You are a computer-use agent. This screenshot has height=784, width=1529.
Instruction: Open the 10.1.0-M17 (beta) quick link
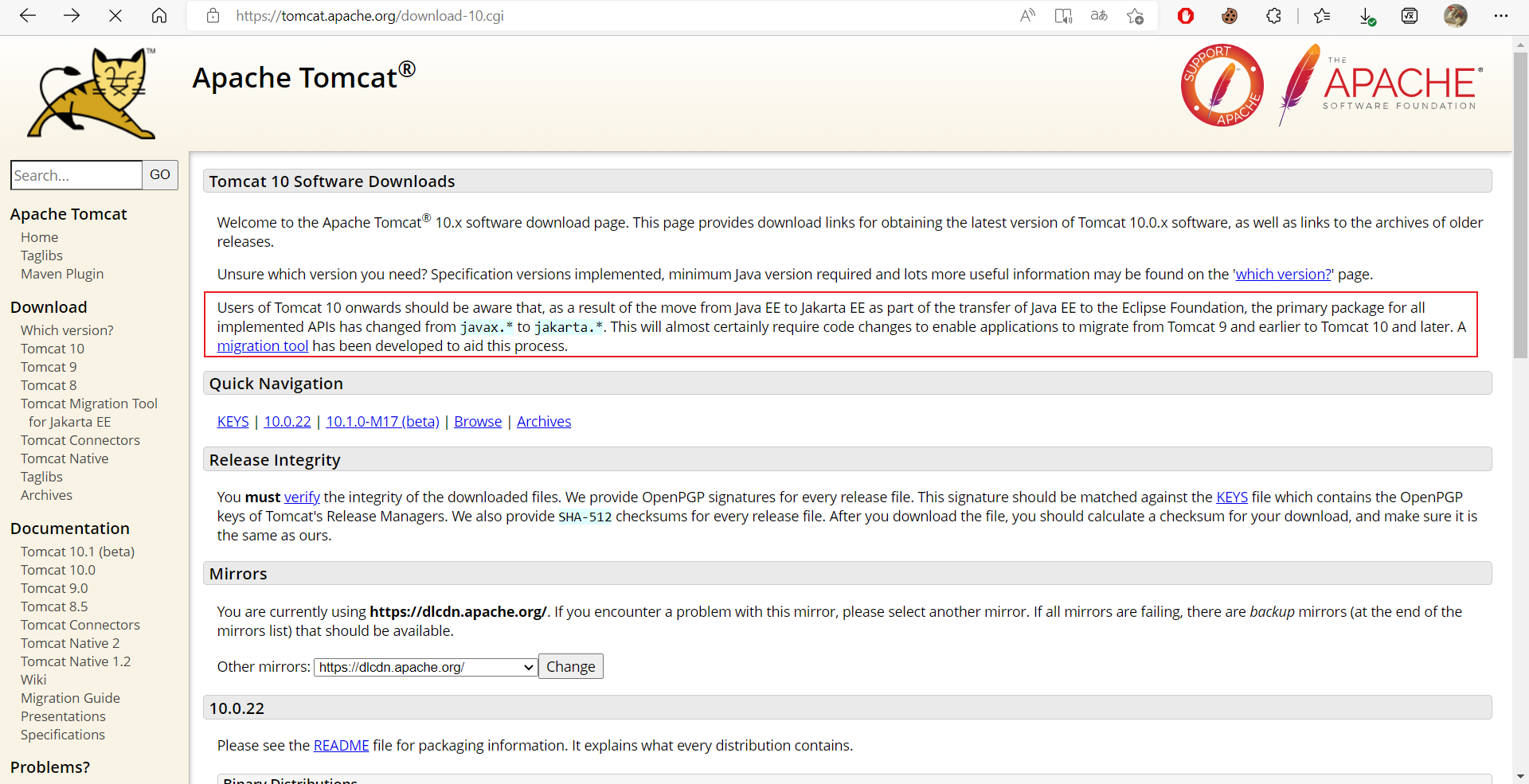[x=382, y=422]
